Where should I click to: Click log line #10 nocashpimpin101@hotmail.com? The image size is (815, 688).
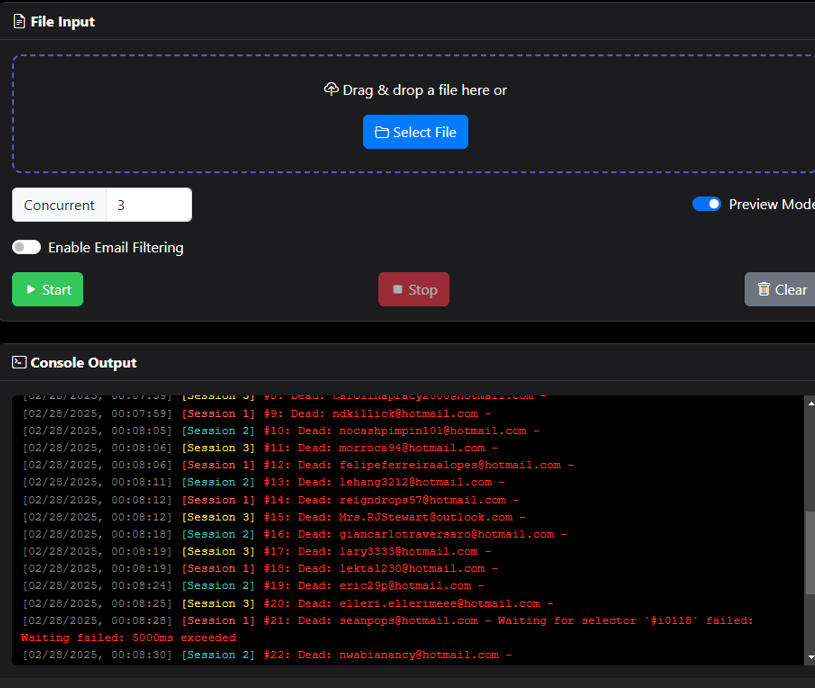[x=281, y=431]
